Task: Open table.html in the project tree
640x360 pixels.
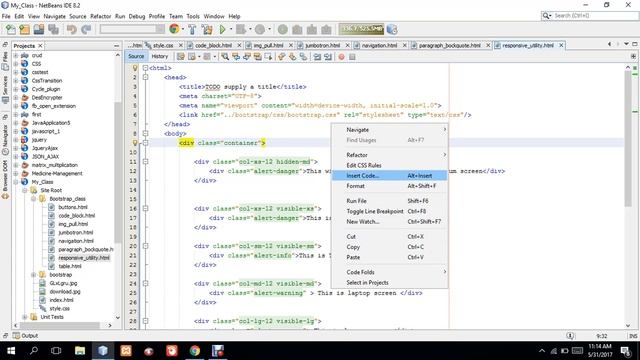Action: (x=70, y=266)
